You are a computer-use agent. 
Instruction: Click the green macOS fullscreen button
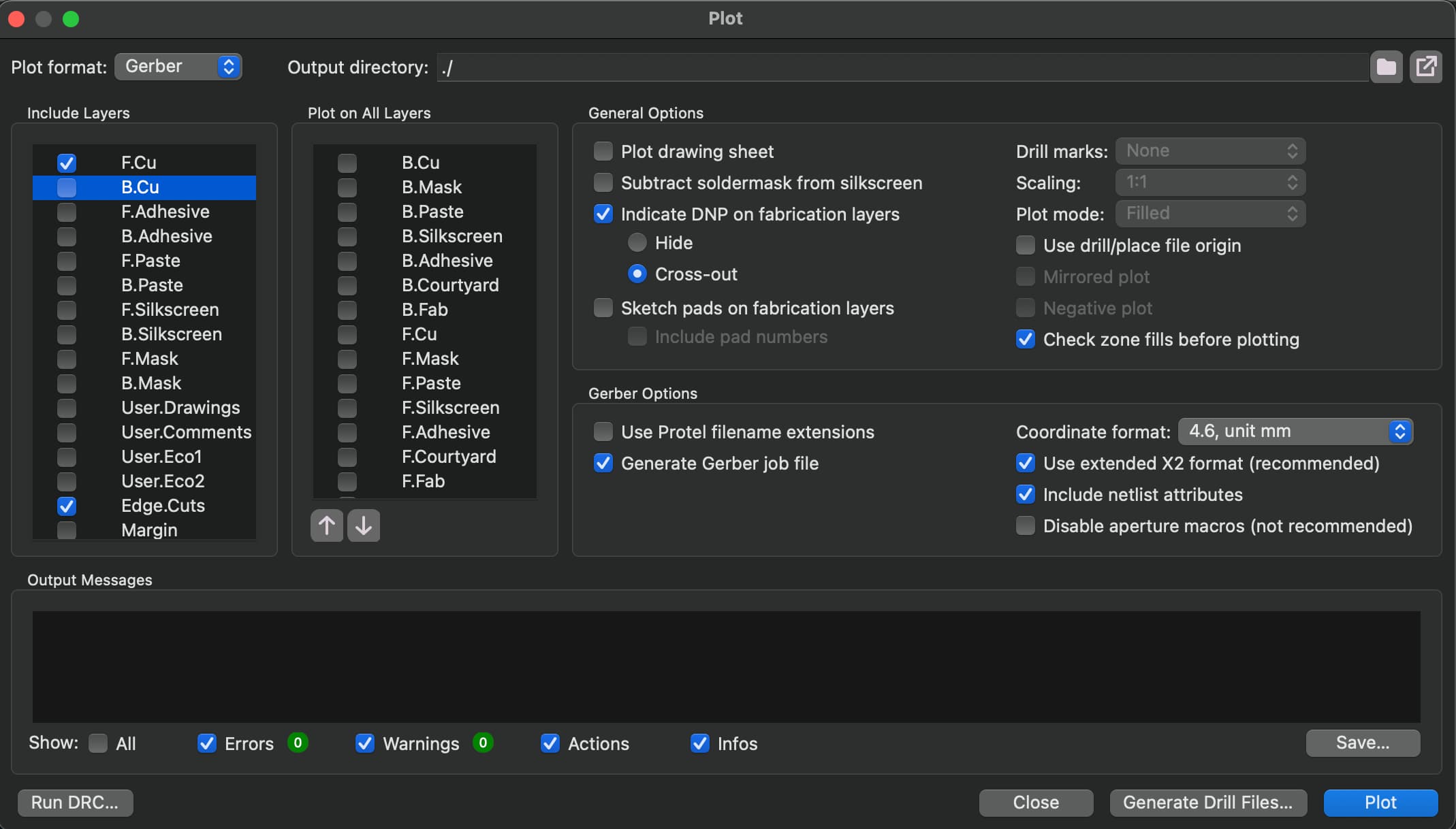71,18
